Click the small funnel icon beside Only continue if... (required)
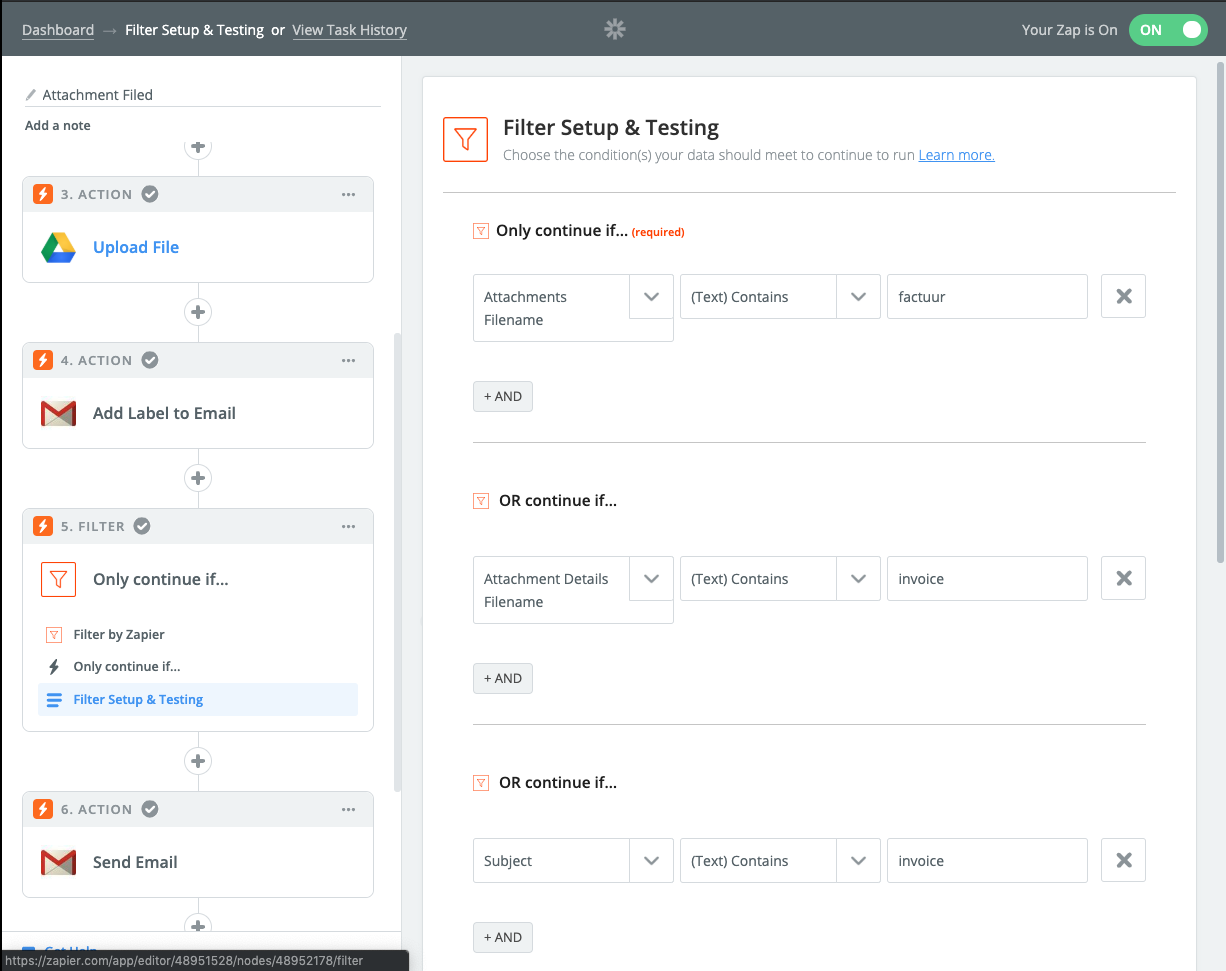 [481, 231]
